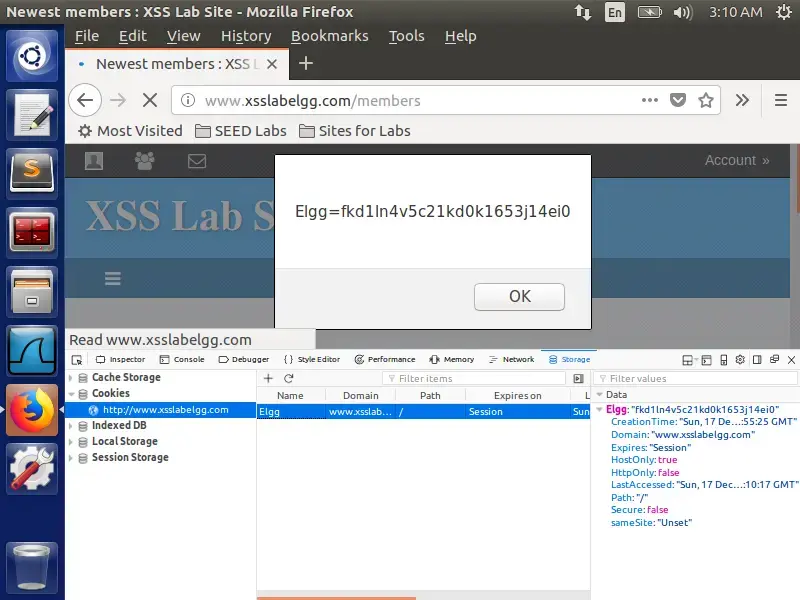The height and width of the screenshot is (600, 800).
Task: Open the Tools menu
Action: (406, 36)
